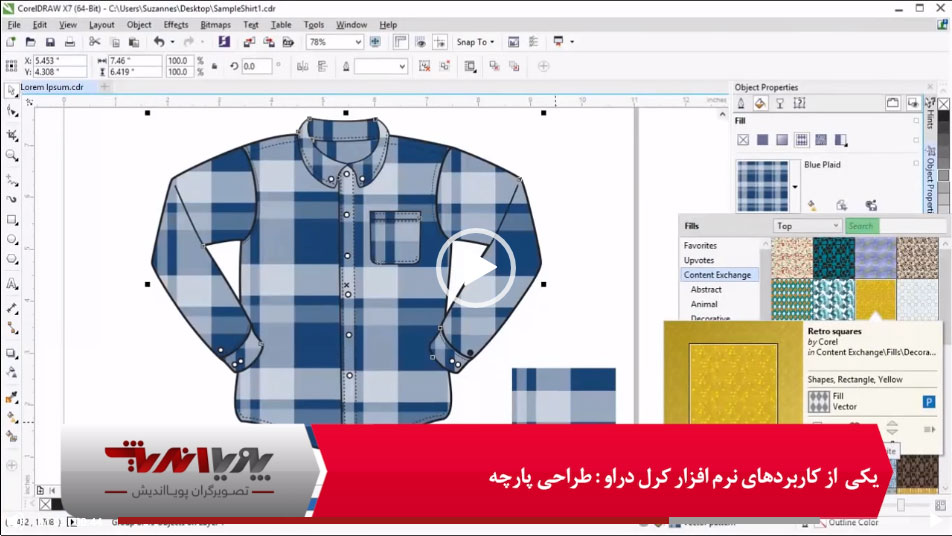The width and height of the screenshot is (952, 536).
Task: Click the Cut scissors icon
Action: tap(94, 42)
